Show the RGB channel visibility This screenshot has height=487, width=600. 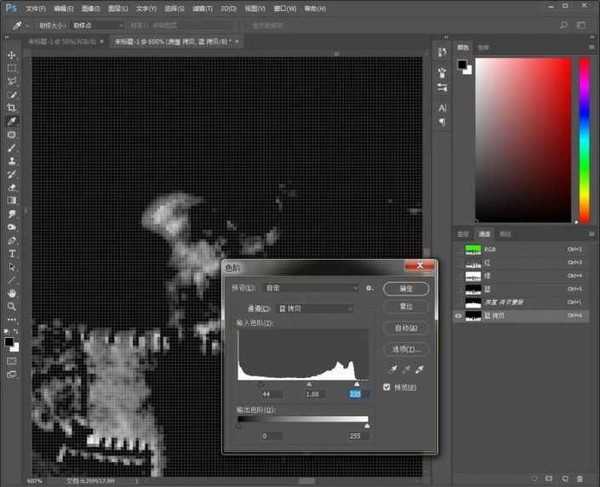459,248
